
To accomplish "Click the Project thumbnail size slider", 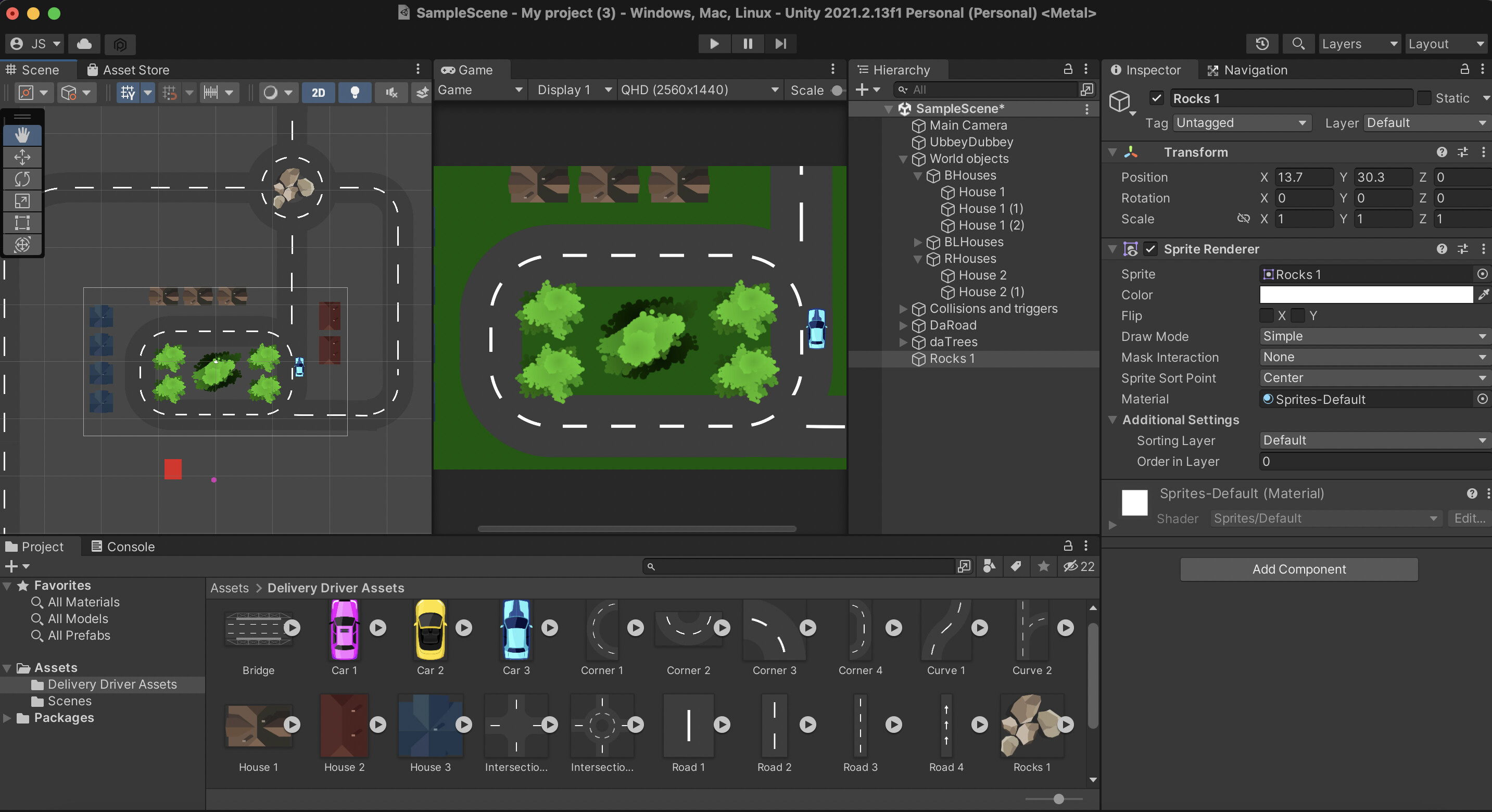I will pos(1055,800).
